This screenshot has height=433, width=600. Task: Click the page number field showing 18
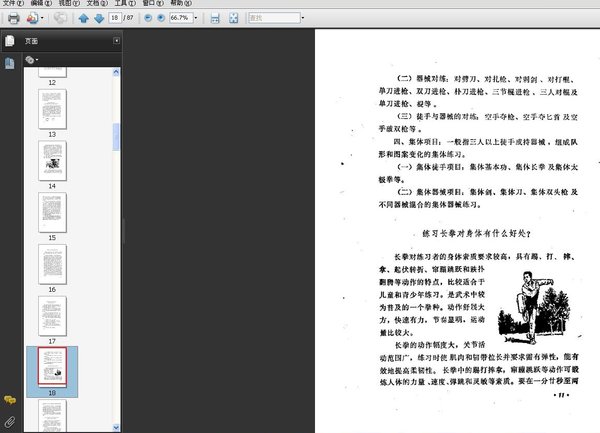(115, 18)
